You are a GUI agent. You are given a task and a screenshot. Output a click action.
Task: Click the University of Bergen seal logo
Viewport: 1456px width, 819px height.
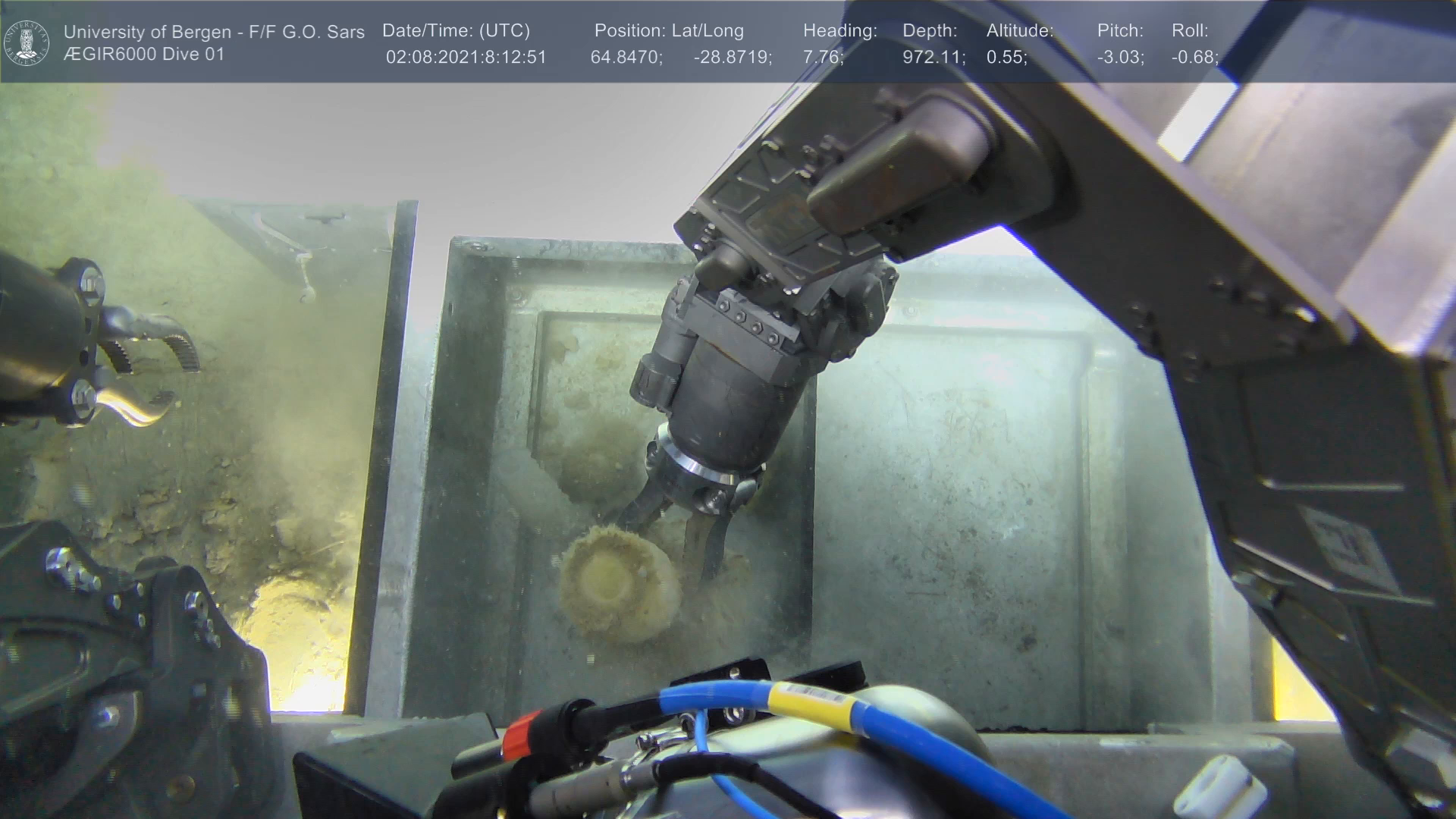click(27, 42)
